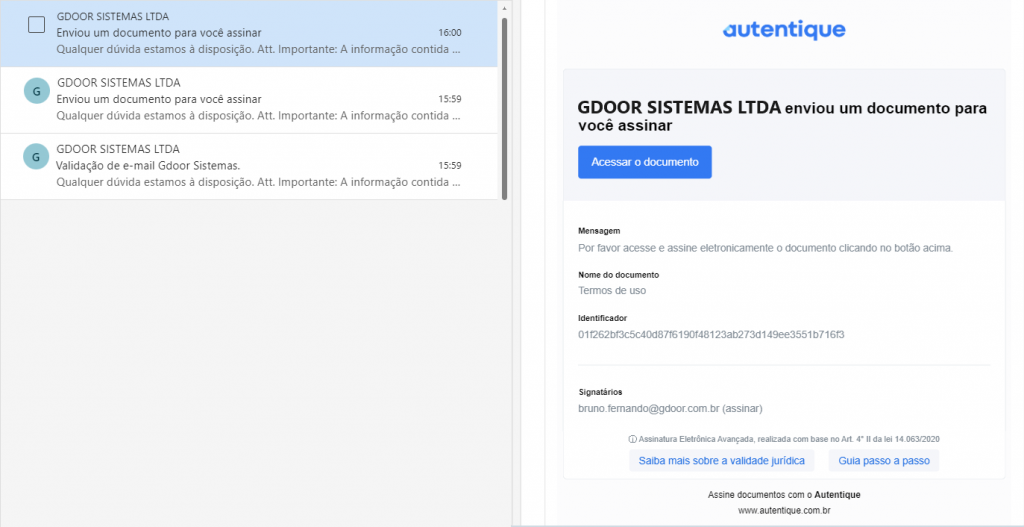Tick the checkbox on the 16:00 email

(37, 25)
